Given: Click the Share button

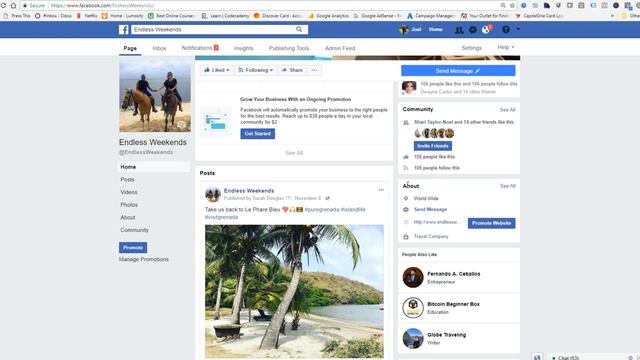Looking at the screenshot, I should (x=292, y=70).
